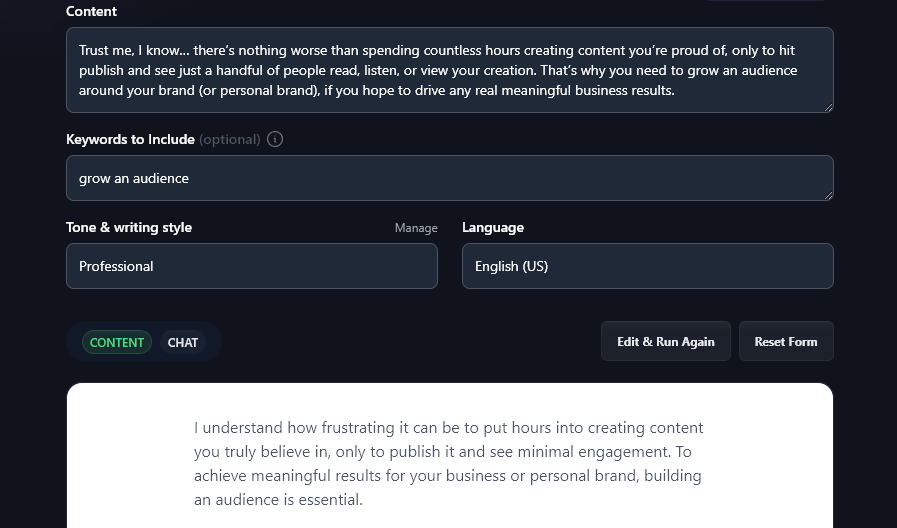The image size is (897, 528).
Task: Click the Edit & Run Again button
Action: pyautogui.click(x=665, y=341)
